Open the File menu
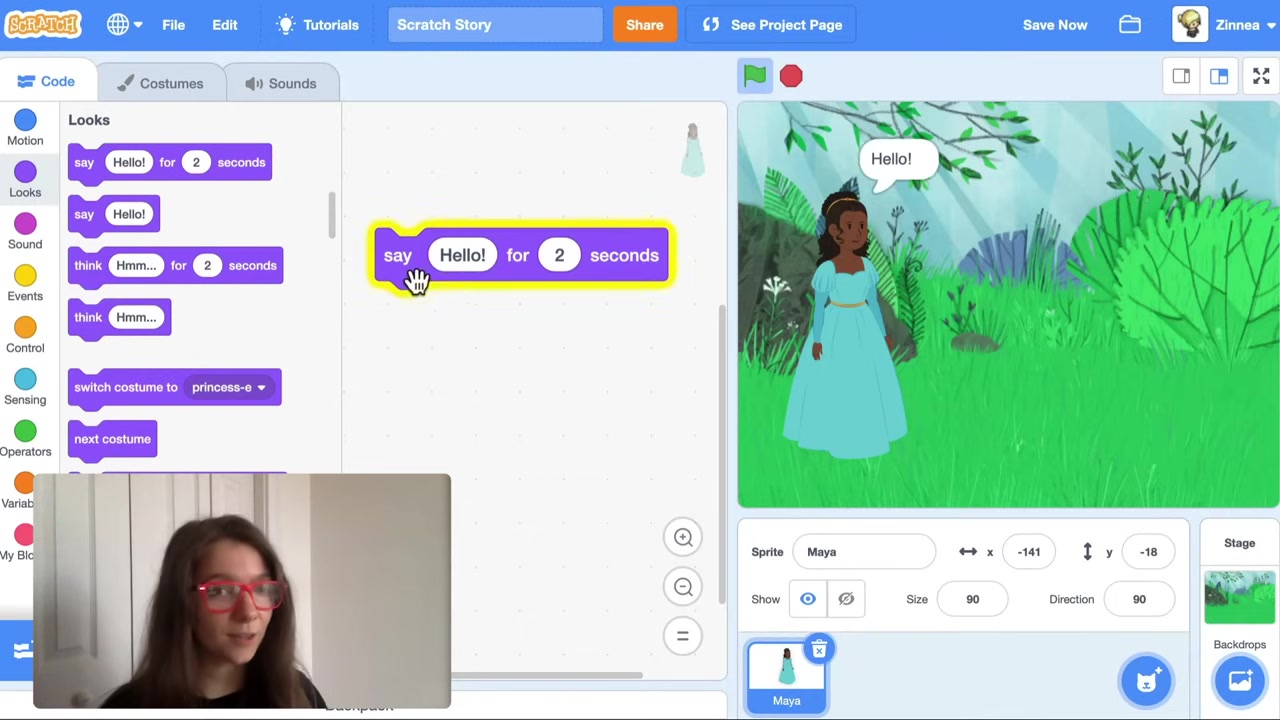 coord(173,25)
